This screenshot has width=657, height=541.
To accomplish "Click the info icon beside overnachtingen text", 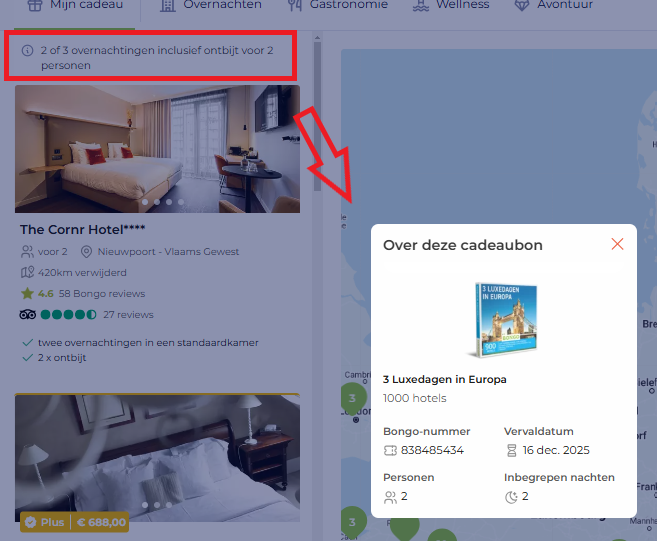I will pos(27,51).
